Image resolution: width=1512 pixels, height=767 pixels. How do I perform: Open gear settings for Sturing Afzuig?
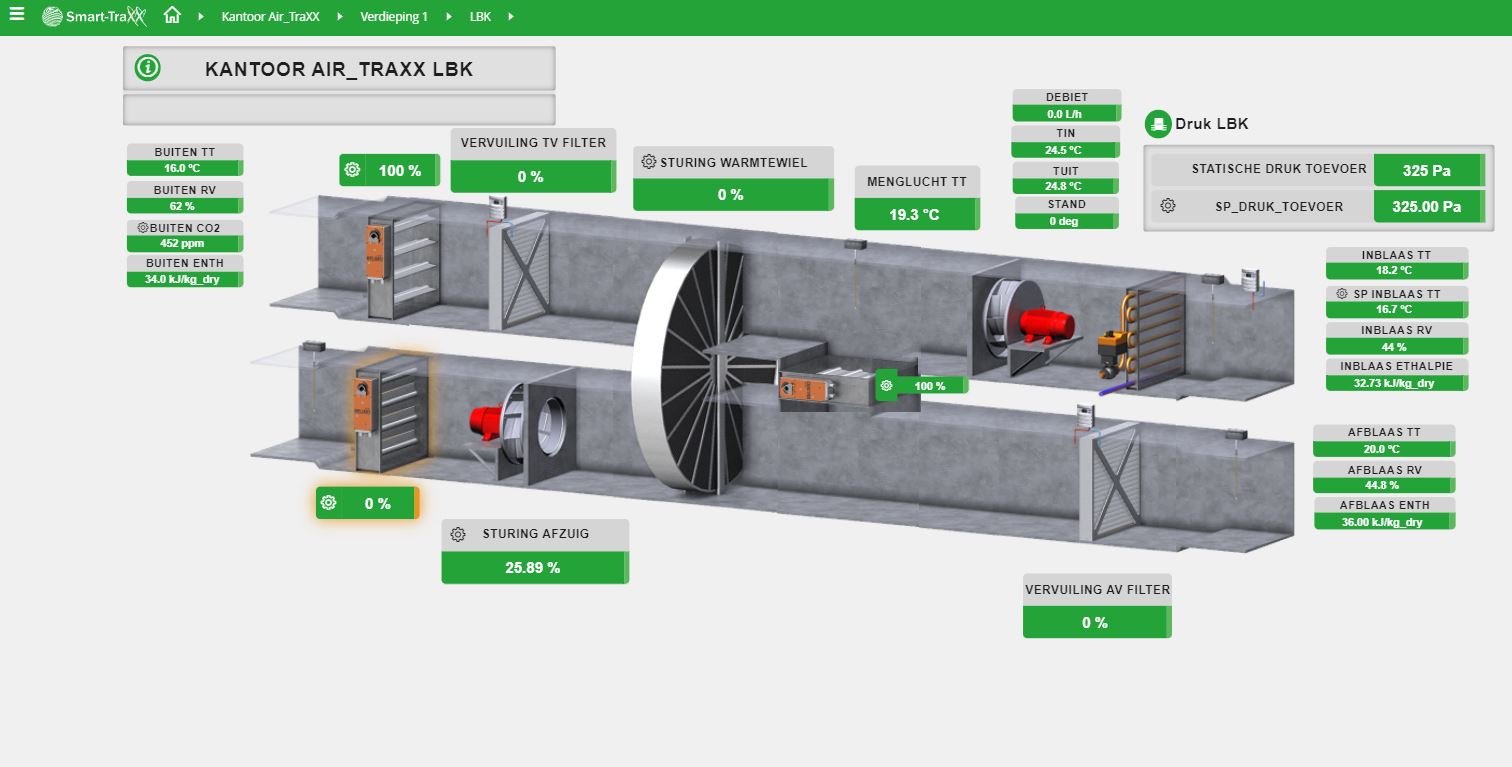(458, 534)
